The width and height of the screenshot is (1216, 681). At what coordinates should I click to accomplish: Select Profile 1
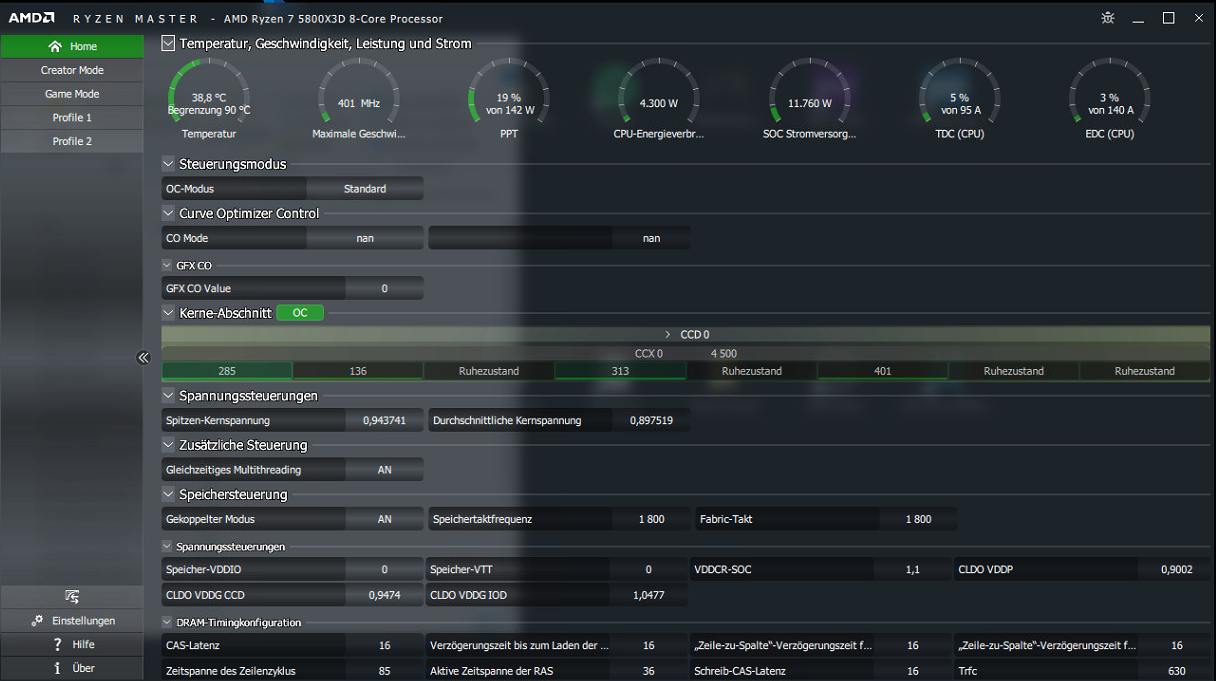pos(72,118)
